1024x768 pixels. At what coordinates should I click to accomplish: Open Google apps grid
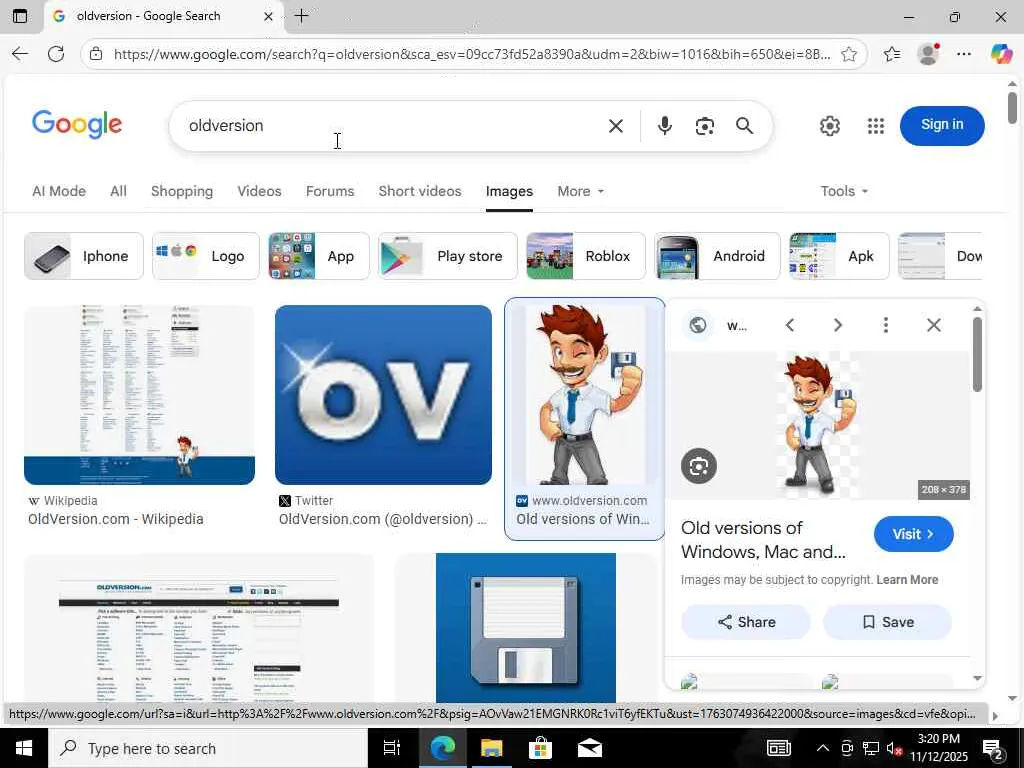tap(875, 125)
